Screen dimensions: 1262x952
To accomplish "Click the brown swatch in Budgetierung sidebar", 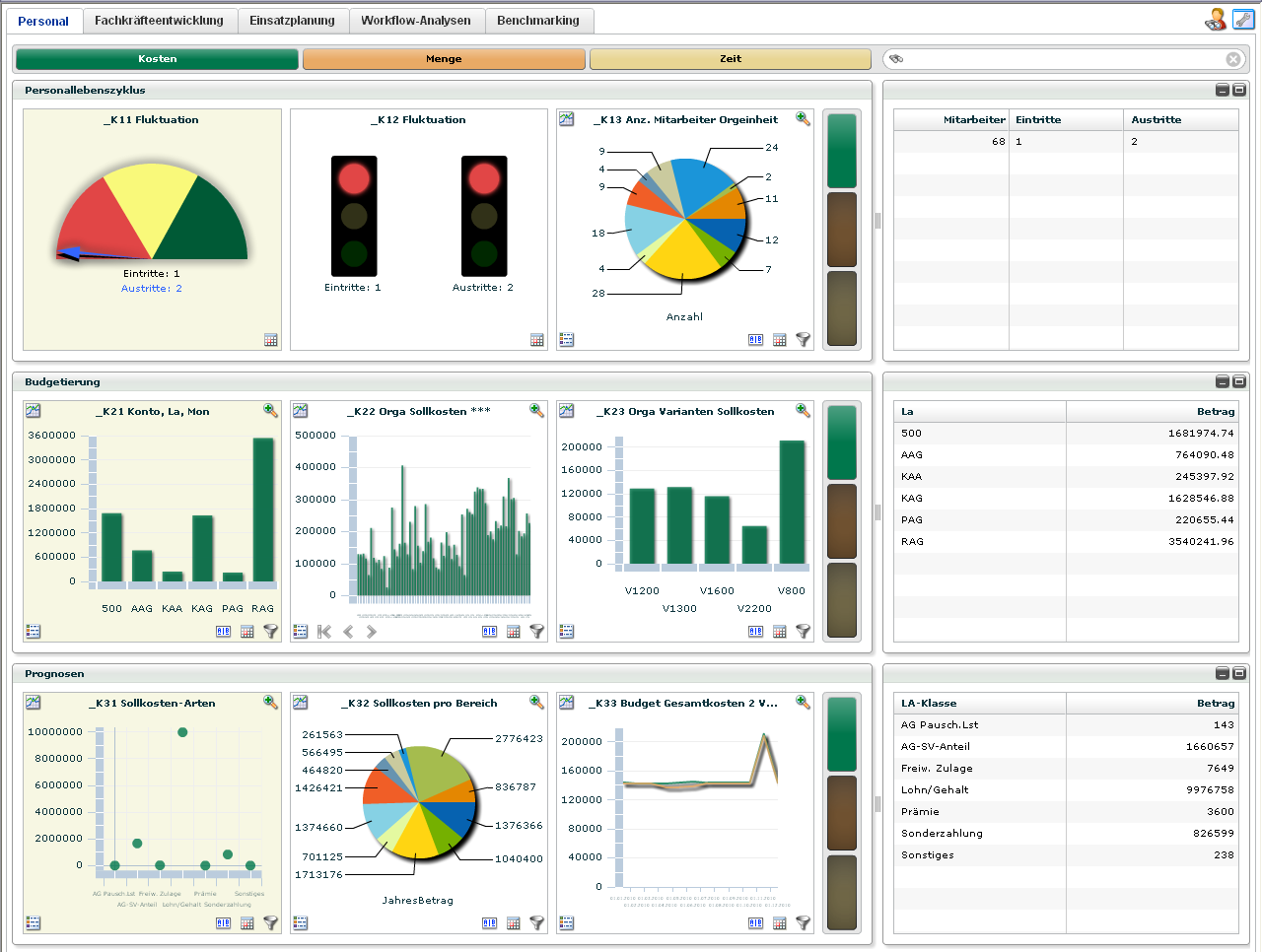I will point(841,521).
